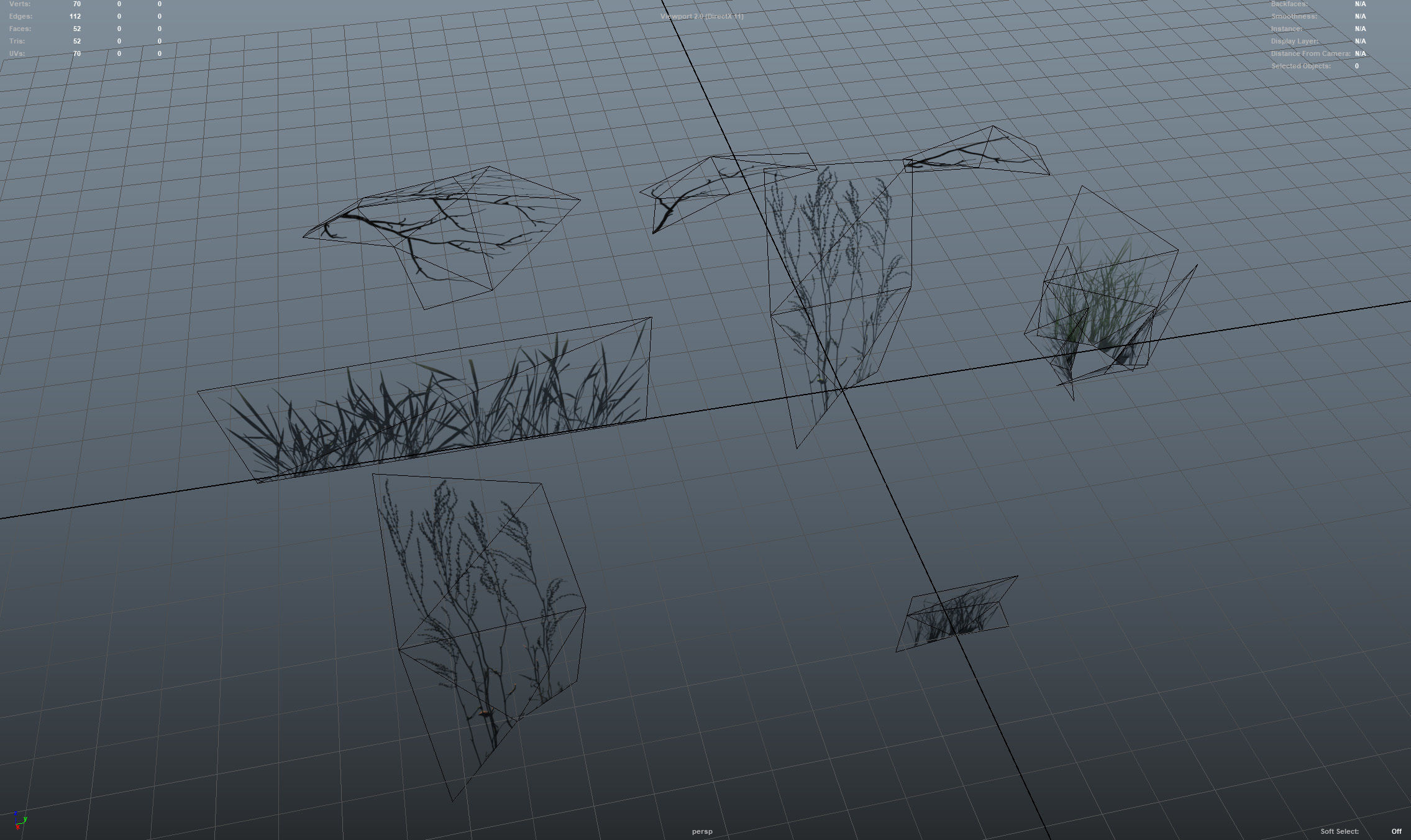Viewport: 1411px width, 840px height.
Task: Click the Distance From Camera: label
Action: tap(1311, 53)
